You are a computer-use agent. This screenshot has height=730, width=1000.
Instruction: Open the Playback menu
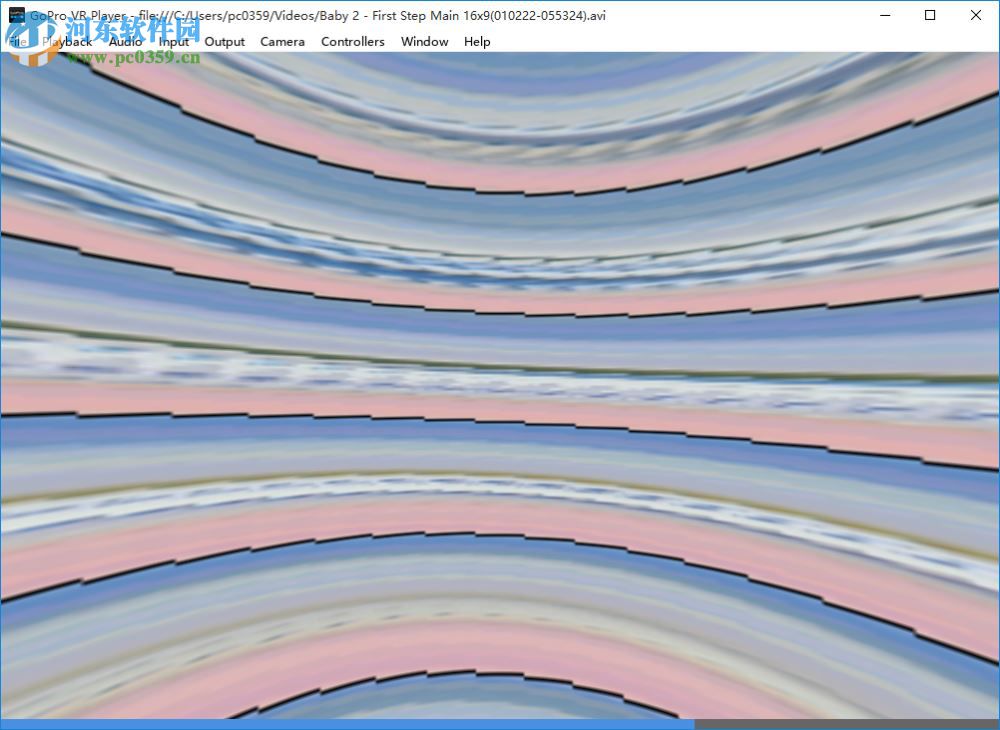68,42
